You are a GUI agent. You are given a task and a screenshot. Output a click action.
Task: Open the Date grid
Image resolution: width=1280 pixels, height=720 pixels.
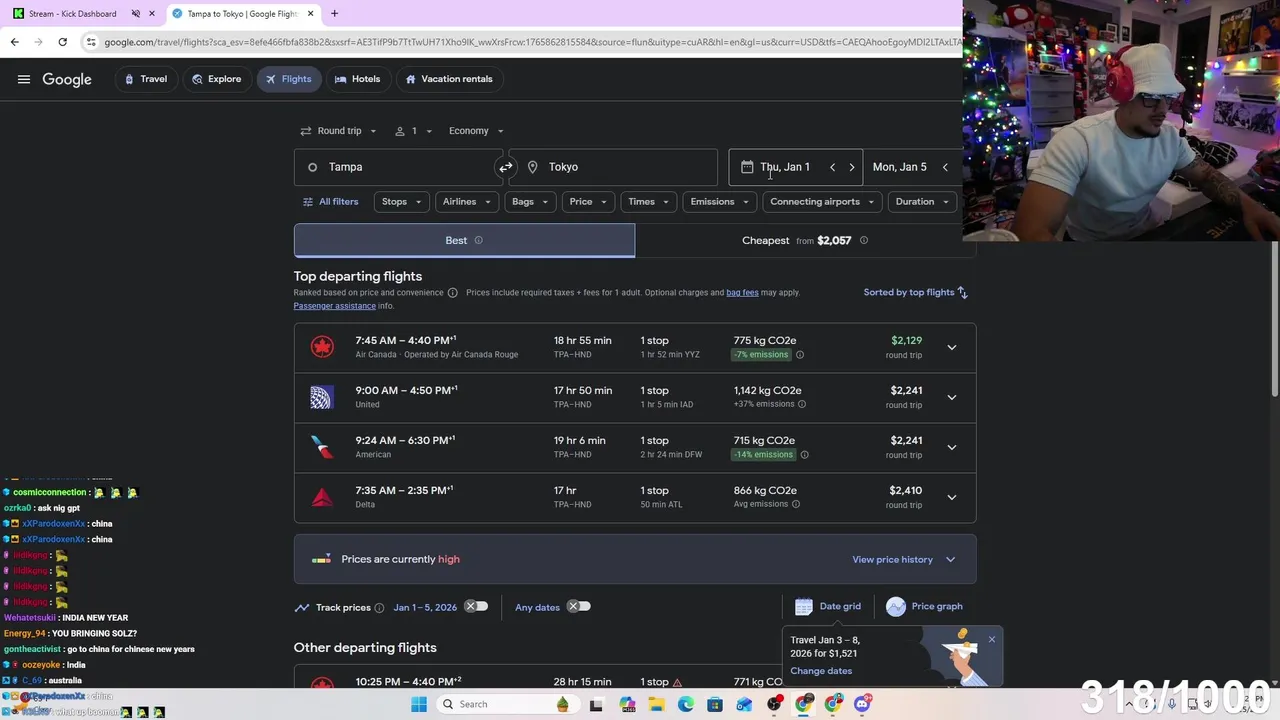(x=828, y=607)
